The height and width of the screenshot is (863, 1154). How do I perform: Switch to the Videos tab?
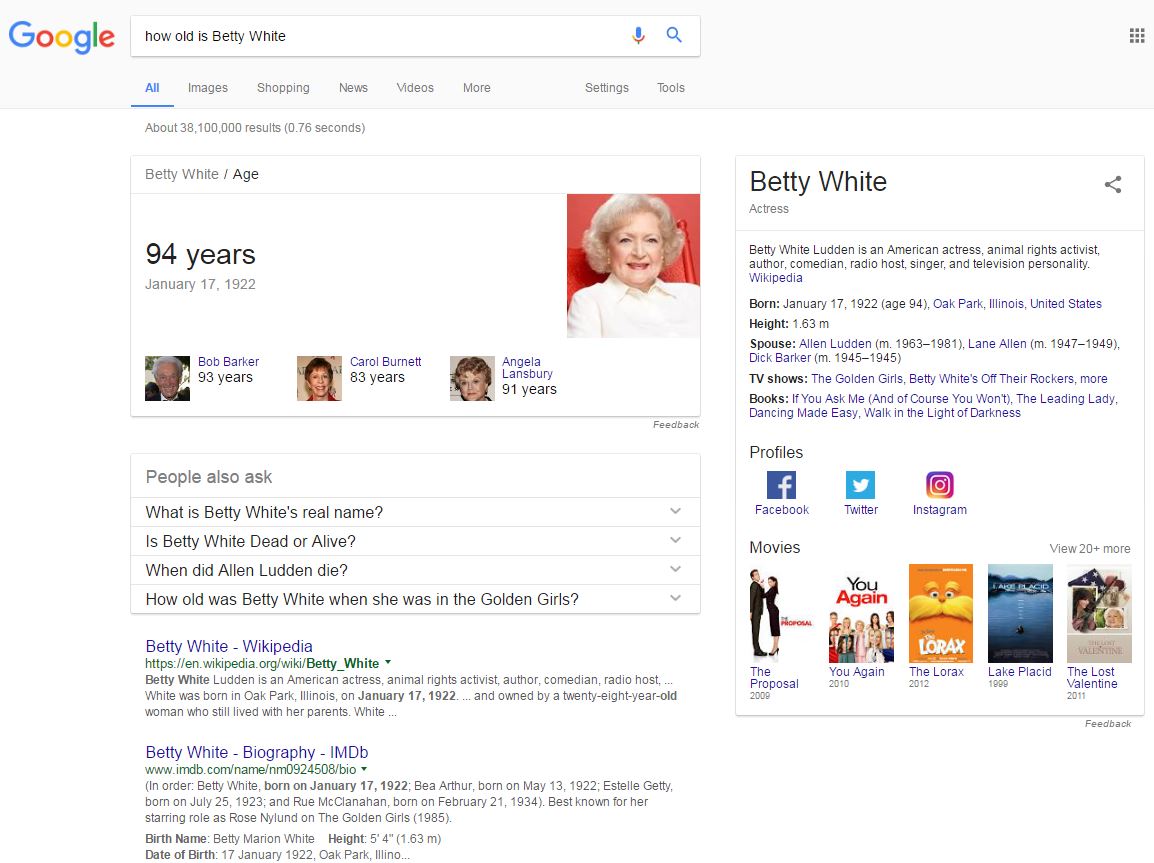click(x=415, y=88)
